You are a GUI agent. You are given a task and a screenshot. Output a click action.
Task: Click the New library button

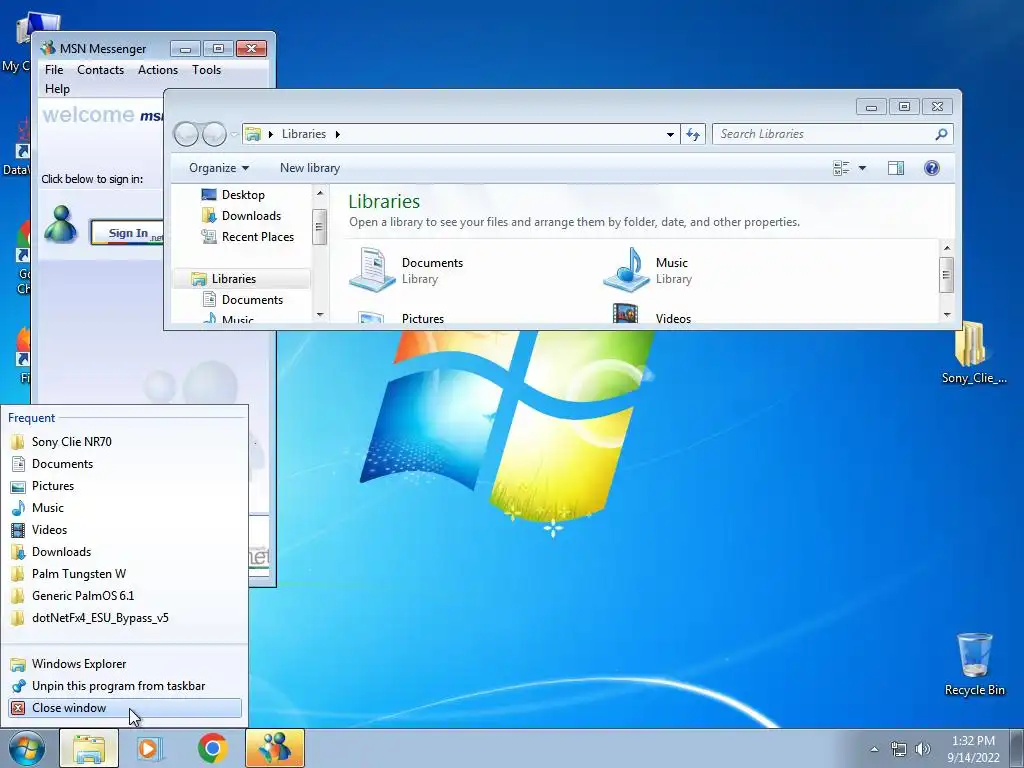[x=310, y=168]
